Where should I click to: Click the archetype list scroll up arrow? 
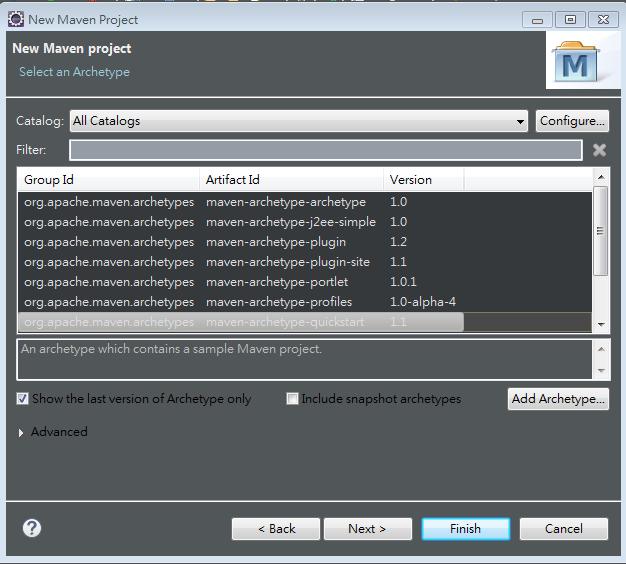[x=601, y=177]
